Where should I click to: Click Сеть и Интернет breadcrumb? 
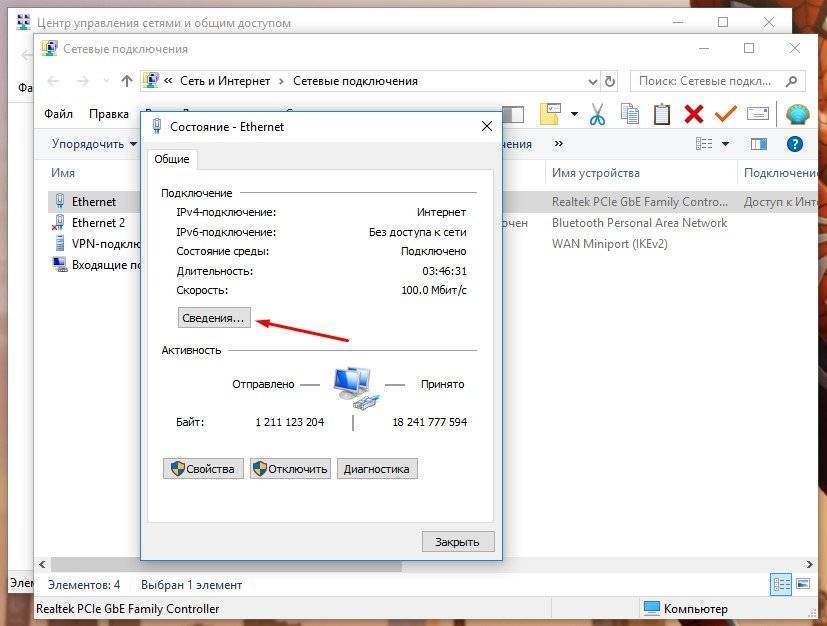(225, 81)
